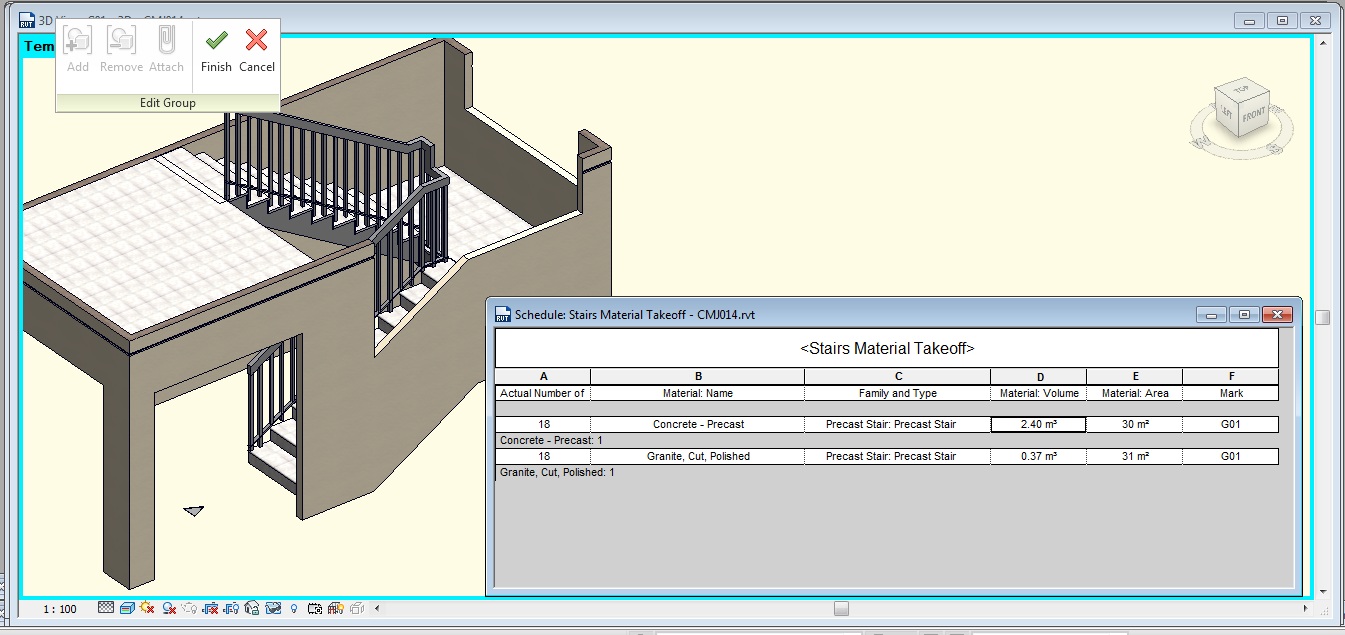
Task: Click the horizontal scrollbar thumb of 3D view
Action: 841,608
